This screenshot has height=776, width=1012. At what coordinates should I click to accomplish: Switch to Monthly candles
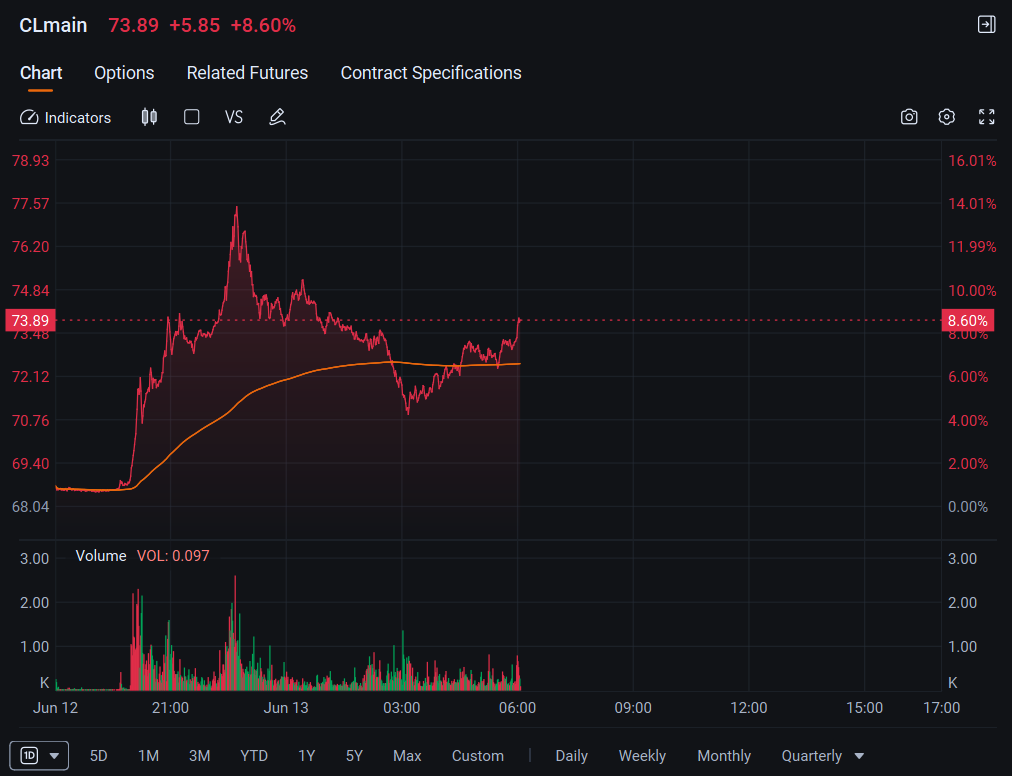click(724, 756)
